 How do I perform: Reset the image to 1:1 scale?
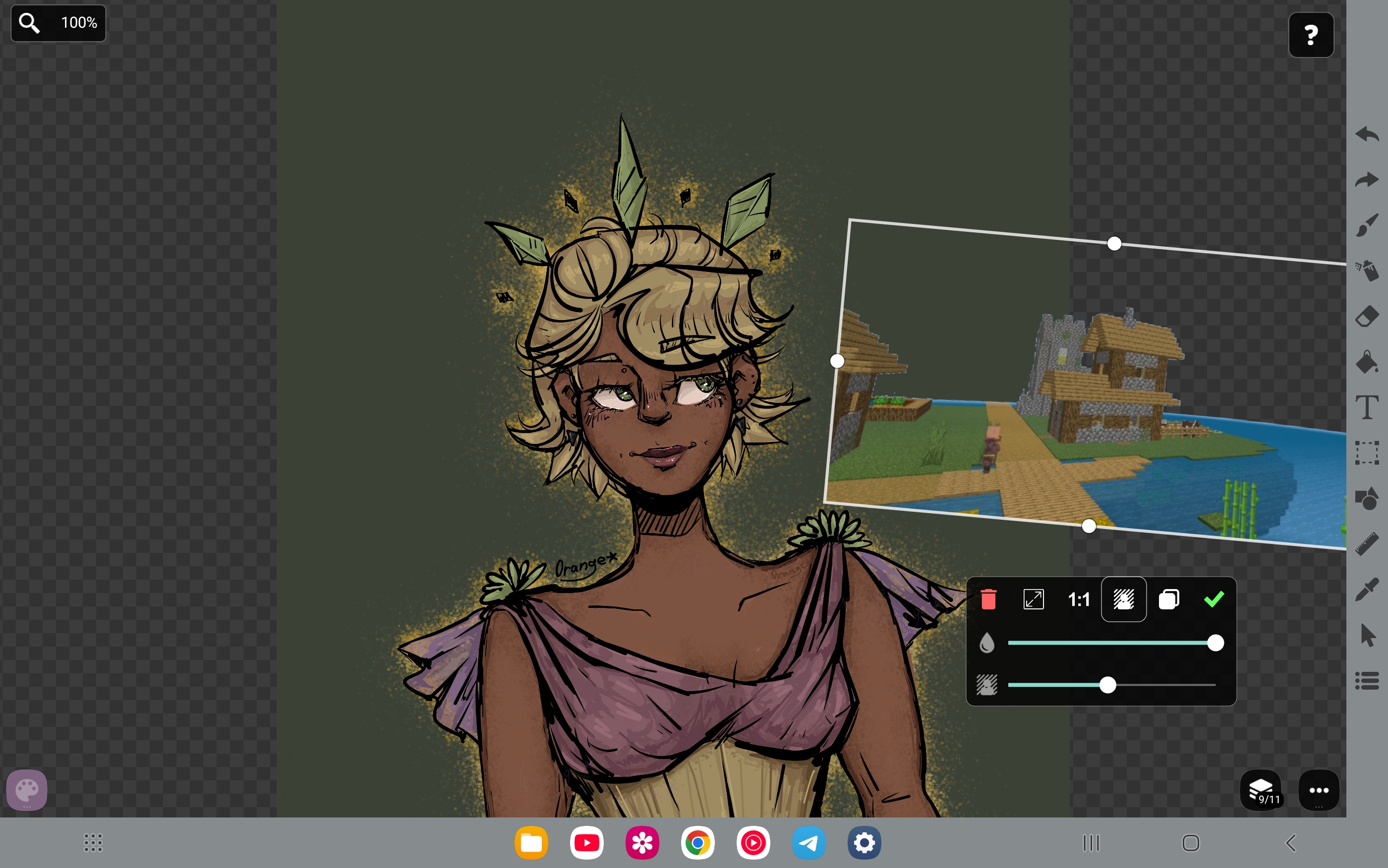click(1079, 600)
